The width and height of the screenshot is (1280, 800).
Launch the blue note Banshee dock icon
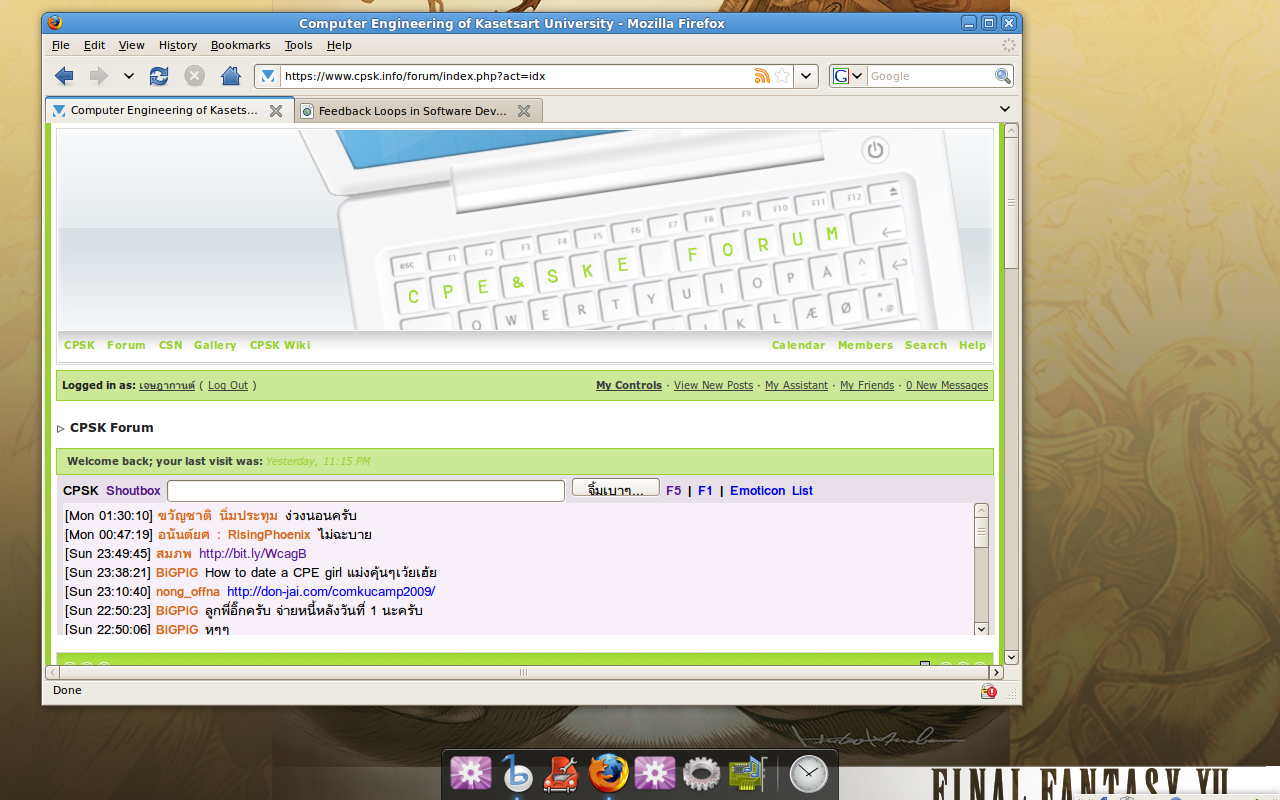pos(516,773)
